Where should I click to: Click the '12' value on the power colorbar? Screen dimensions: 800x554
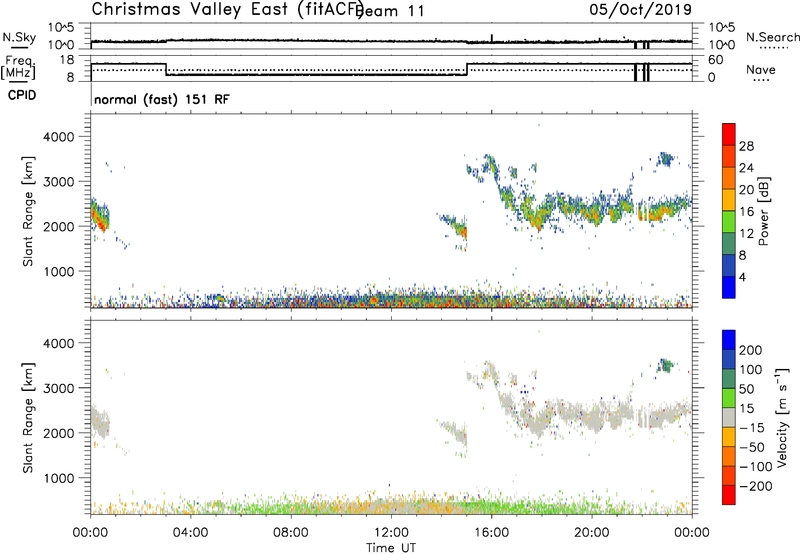[x=746, y=234]
